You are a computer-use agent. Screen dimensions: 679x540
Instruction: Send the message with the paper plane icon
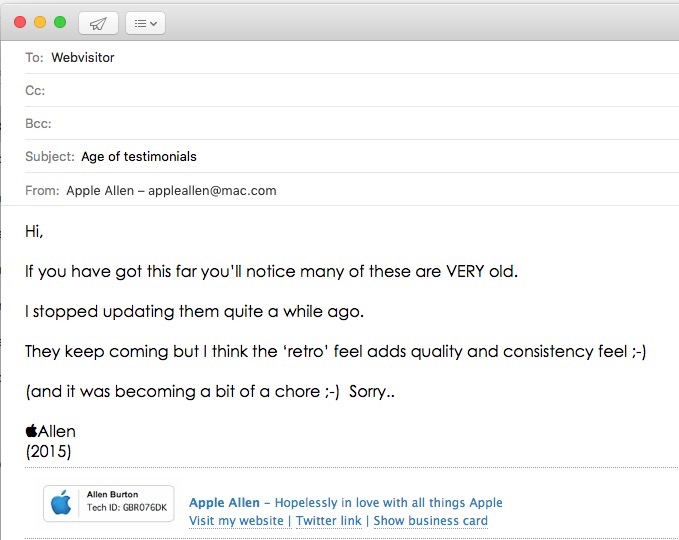[x=98, y=22]
